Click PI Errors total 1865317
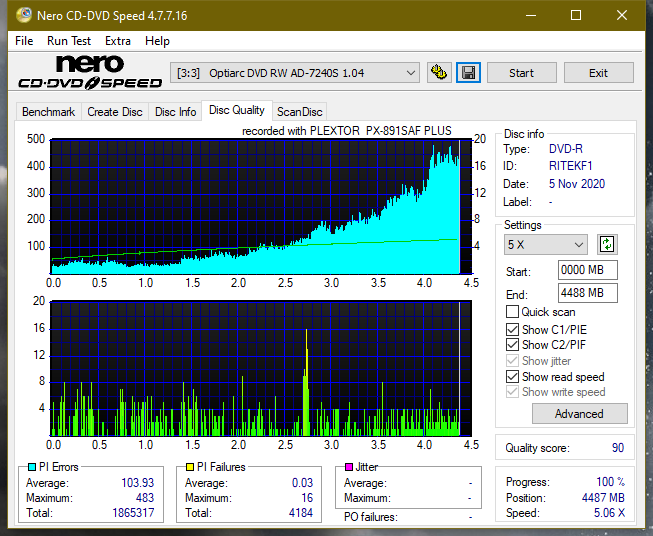This screenshot has width=653, height=536. [133, 512]
